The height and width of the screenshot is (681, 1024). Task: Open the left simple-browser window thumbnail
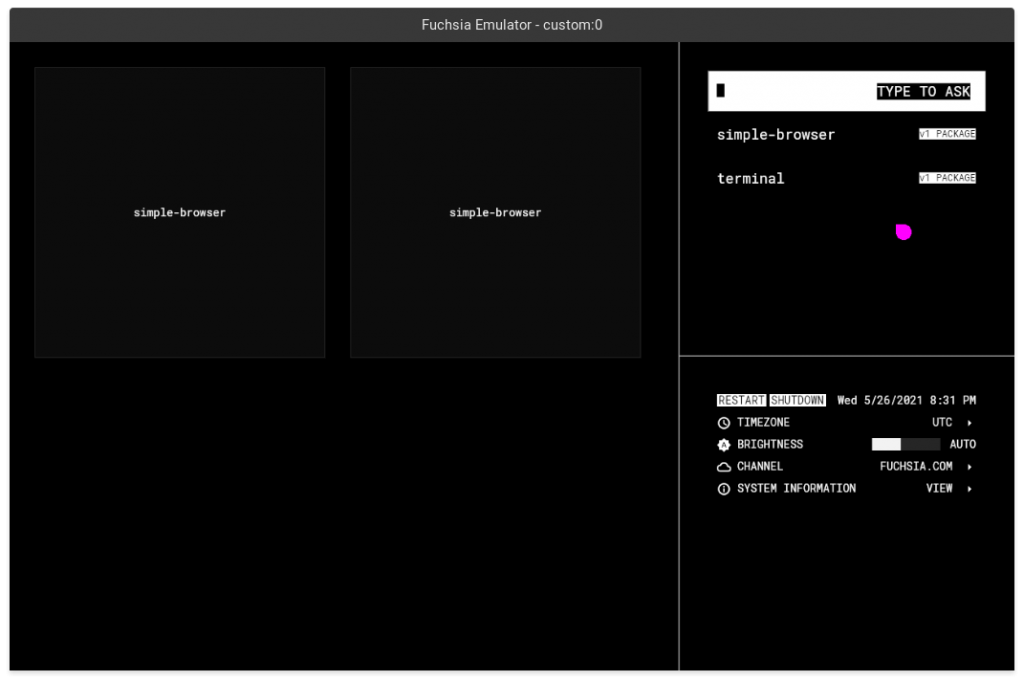pyautogui.click(x=180, y=212)
